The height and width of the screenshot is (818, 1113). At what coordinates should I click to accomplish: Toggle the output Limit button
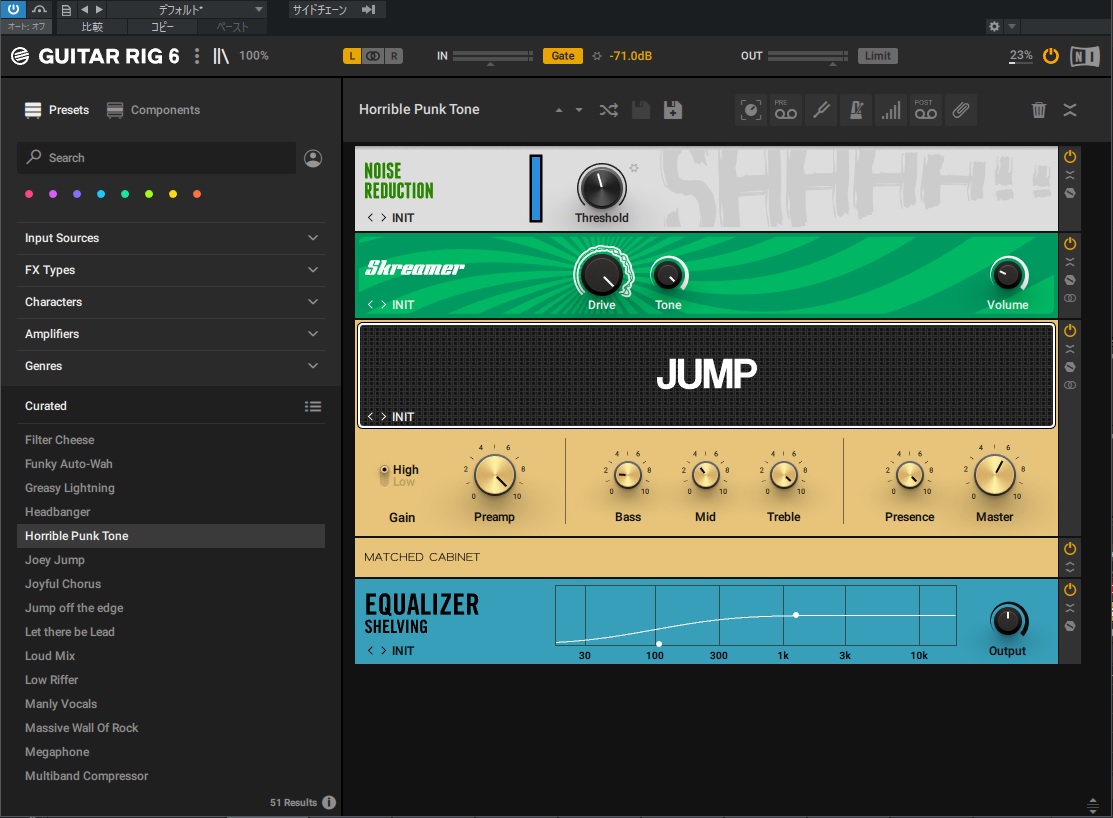(x=877, y=56)
